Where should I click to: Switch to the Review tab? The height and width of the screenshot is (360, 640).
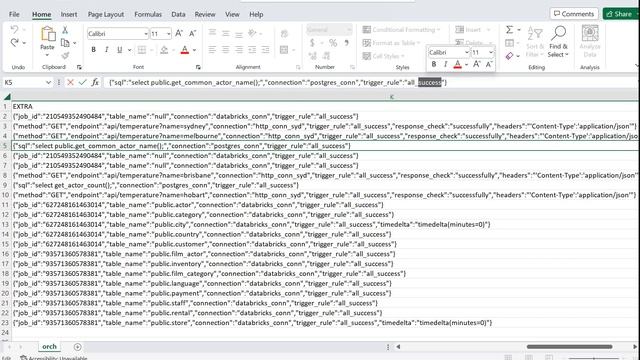coord(205,14)
